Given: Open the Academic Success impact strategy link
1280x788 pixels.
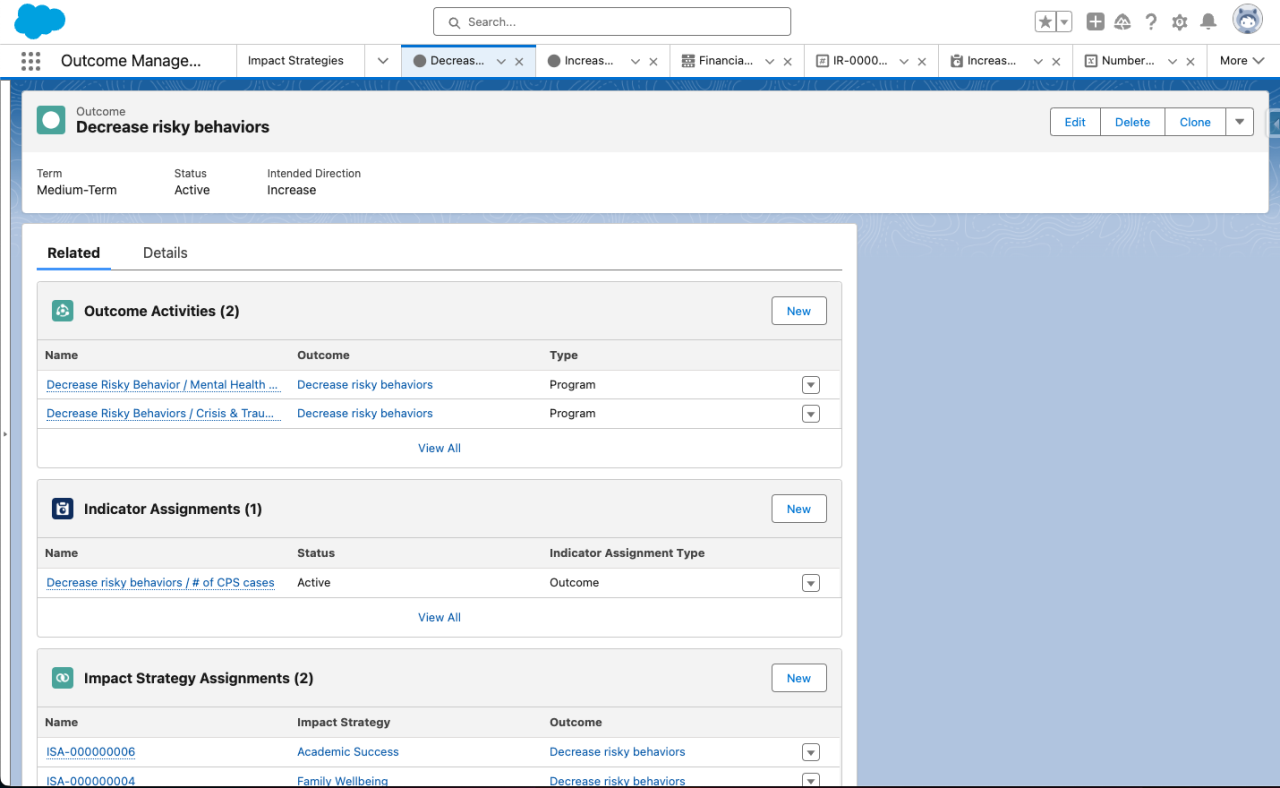Looking at the screenshot, I should 348,752.
